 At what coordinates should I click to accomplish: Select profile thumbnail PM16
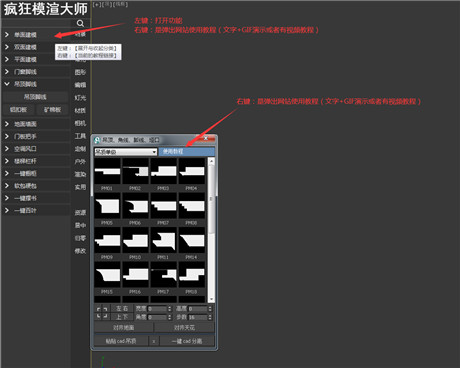pos(135,275)
